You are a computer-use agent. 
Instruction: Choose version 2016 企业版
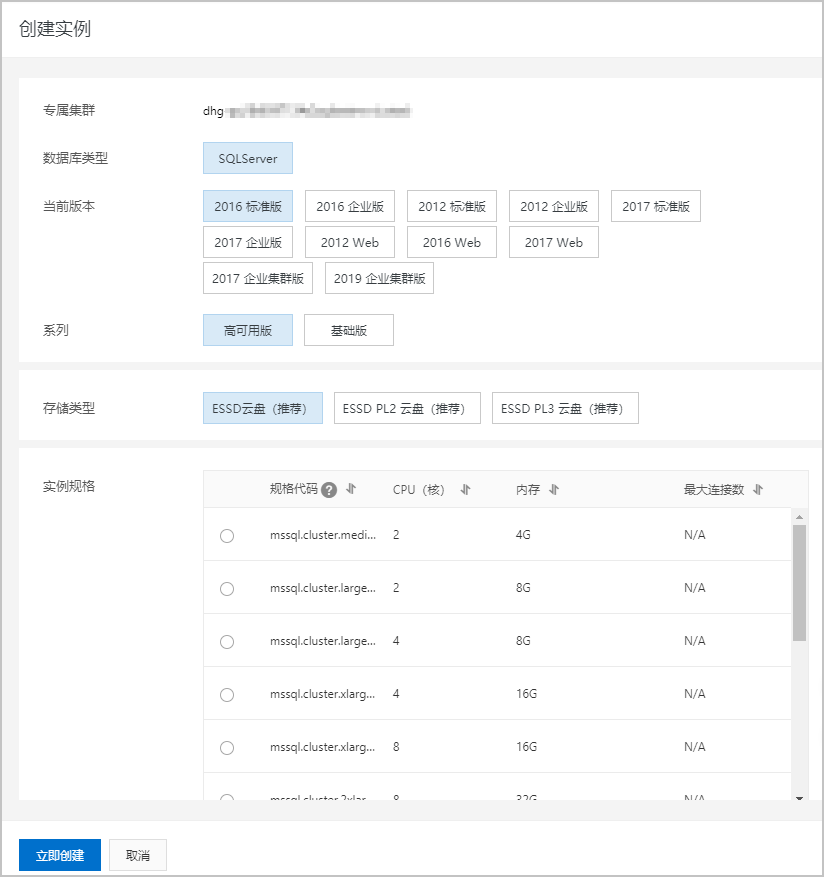click(350, 206)
